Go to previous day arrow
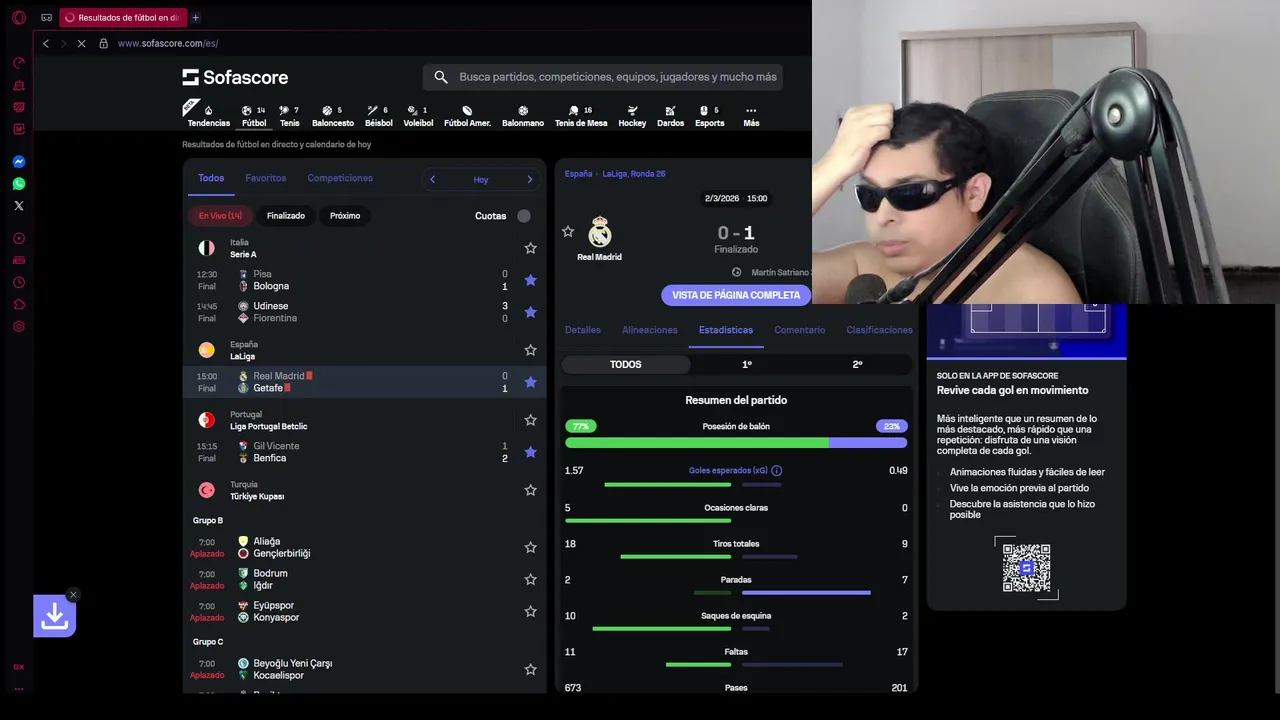Screen dimensions: 1280x720 point(432,179)
